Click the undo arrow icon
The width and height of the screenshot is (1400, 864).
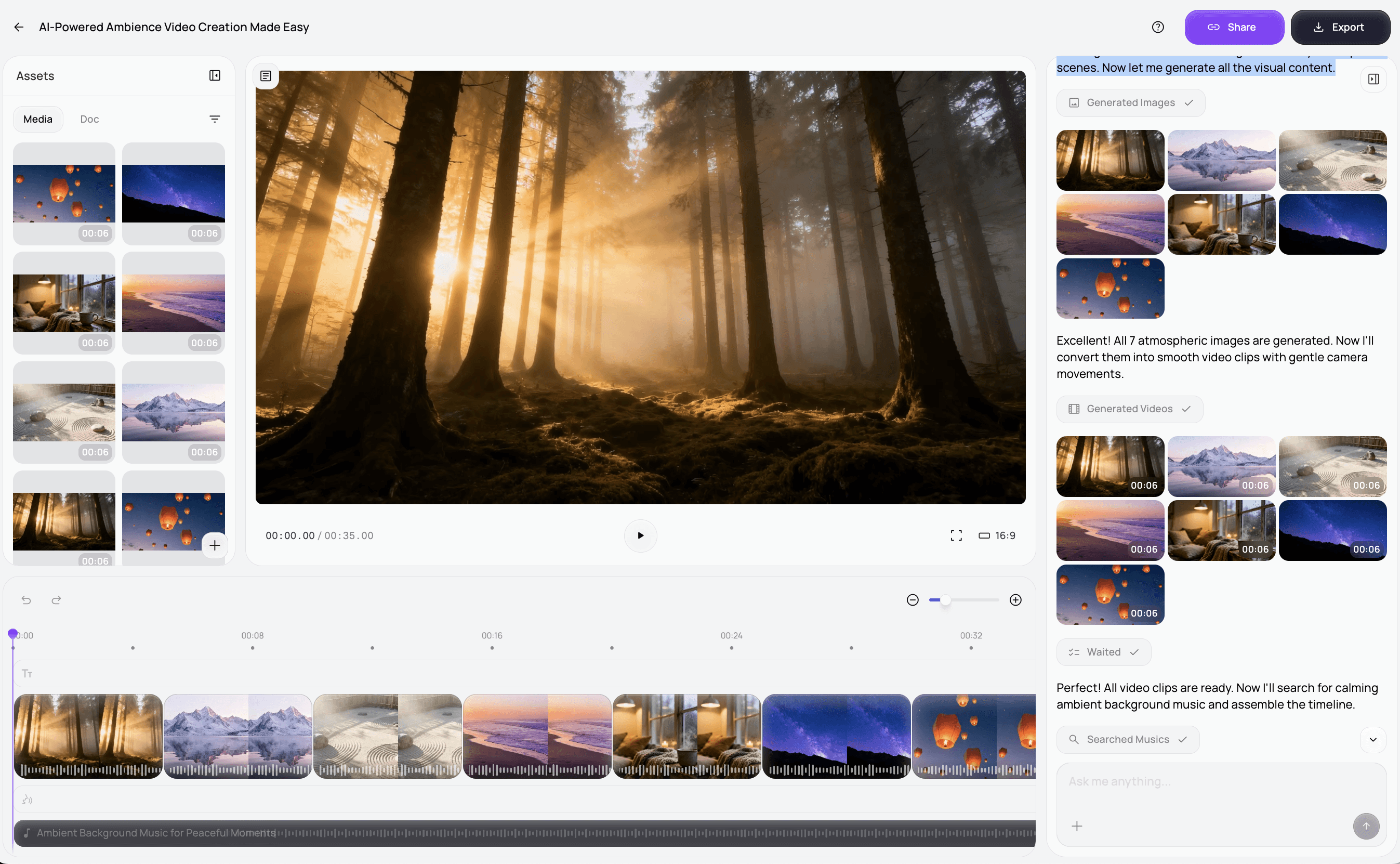[x=27, y=600]
